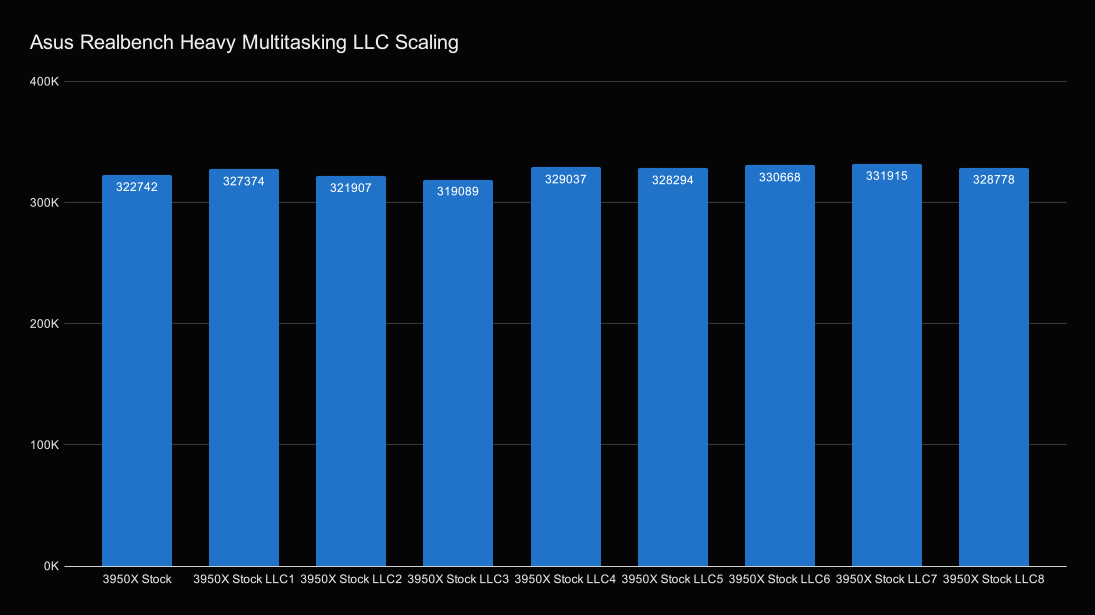The image size is (1095, 615).
Task: Click the "3950X Stock LLC4" x-axis label
Action: click(x=565, y=579)
